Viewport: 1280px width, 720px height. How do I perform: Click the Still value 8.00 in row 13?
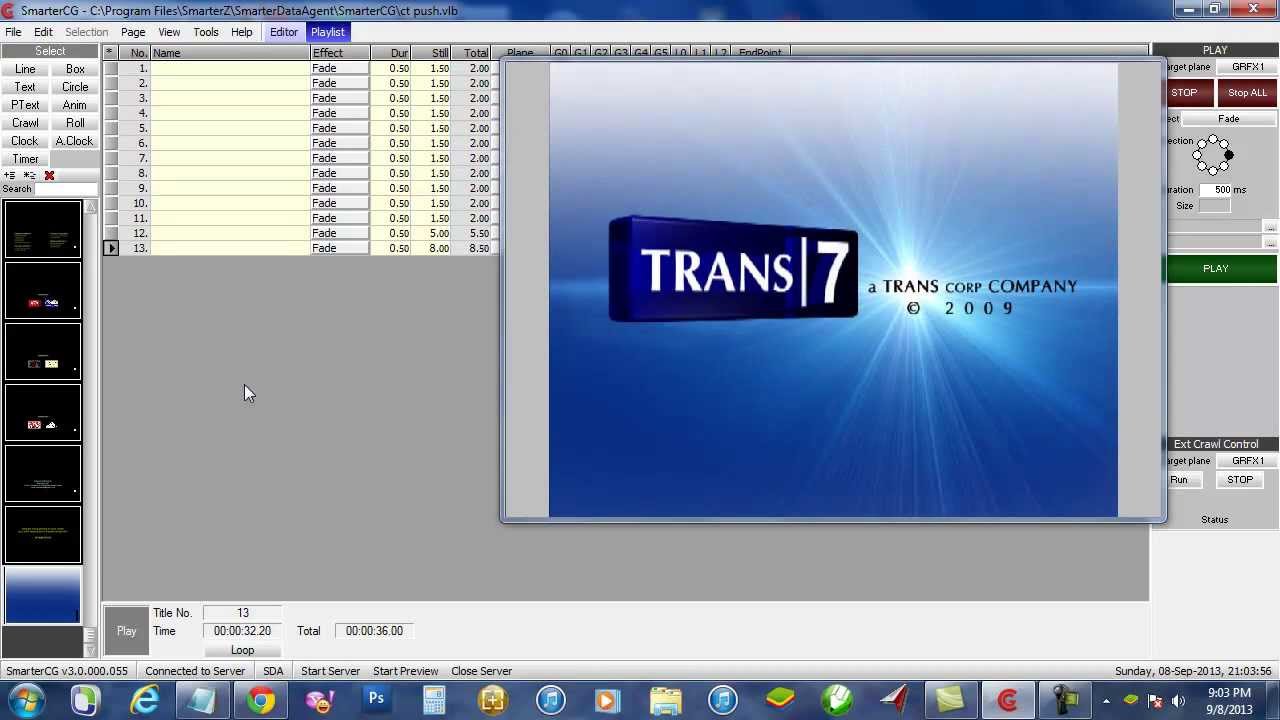[431, 249]
